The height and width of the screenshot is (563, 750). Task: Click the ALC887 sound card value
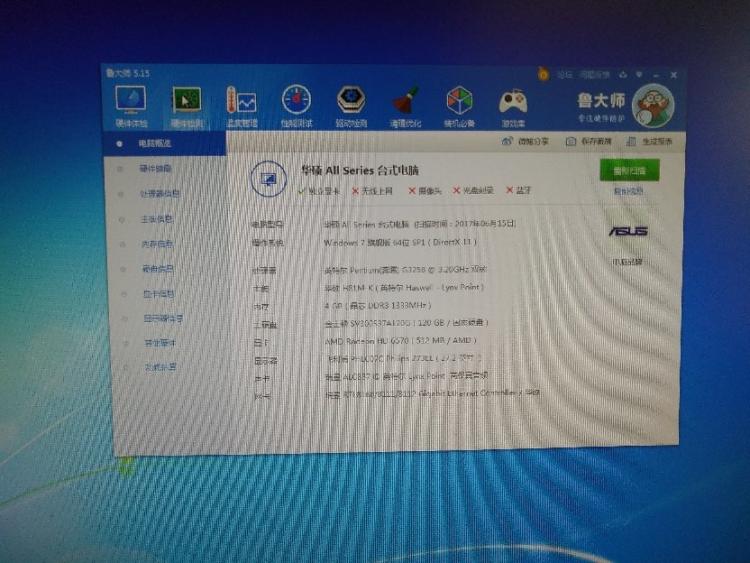click(406, 376)
